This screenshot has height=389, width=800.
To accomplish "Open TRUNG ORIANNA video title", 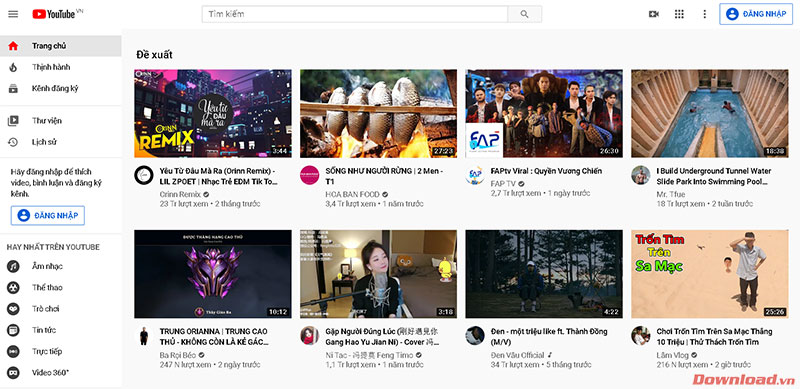I will 214,336.
